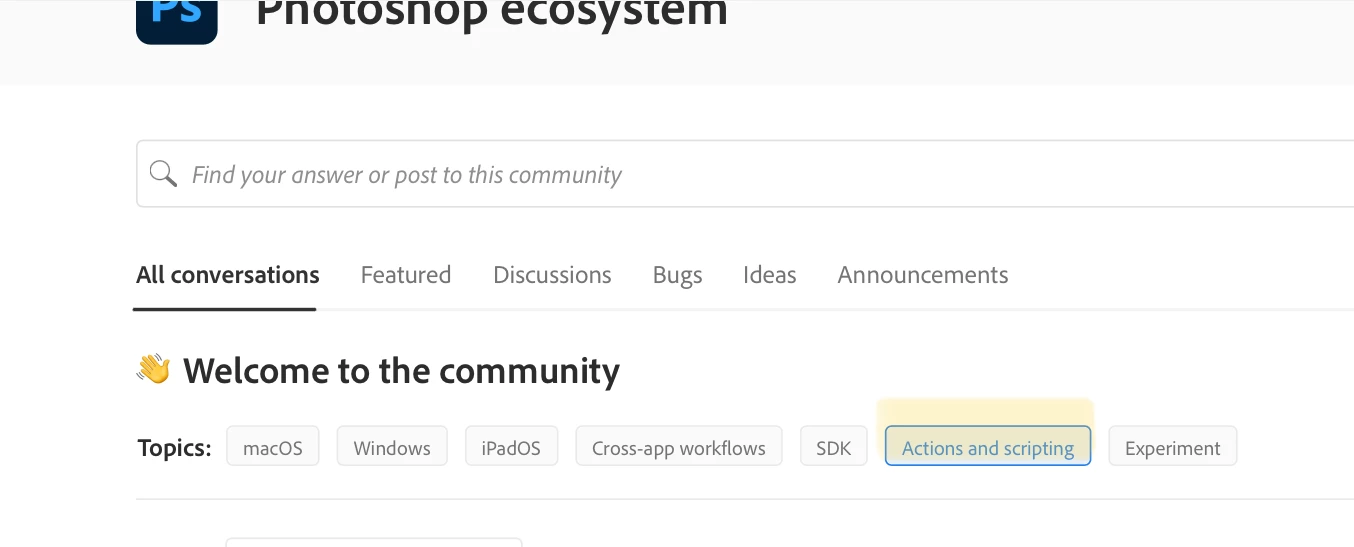The height and width of the screenshot is (547, 1354).
Task: Open the Discussions tab
Action: point(552,275)
